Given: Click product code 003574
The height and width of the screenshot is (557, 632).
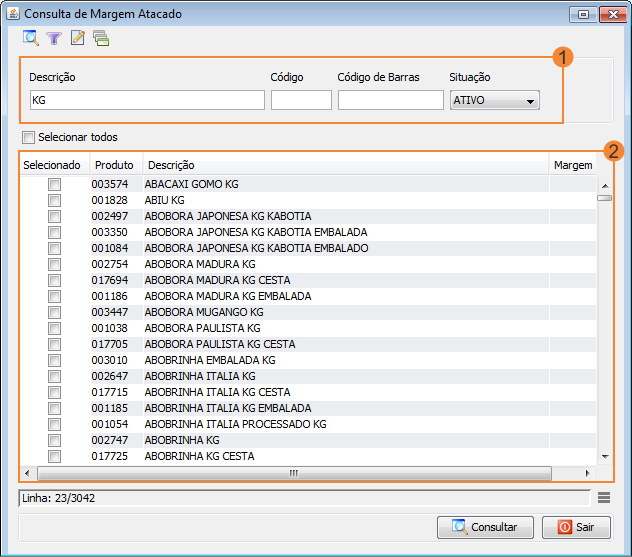Looking at the screenshot, I should coord(110,184).
